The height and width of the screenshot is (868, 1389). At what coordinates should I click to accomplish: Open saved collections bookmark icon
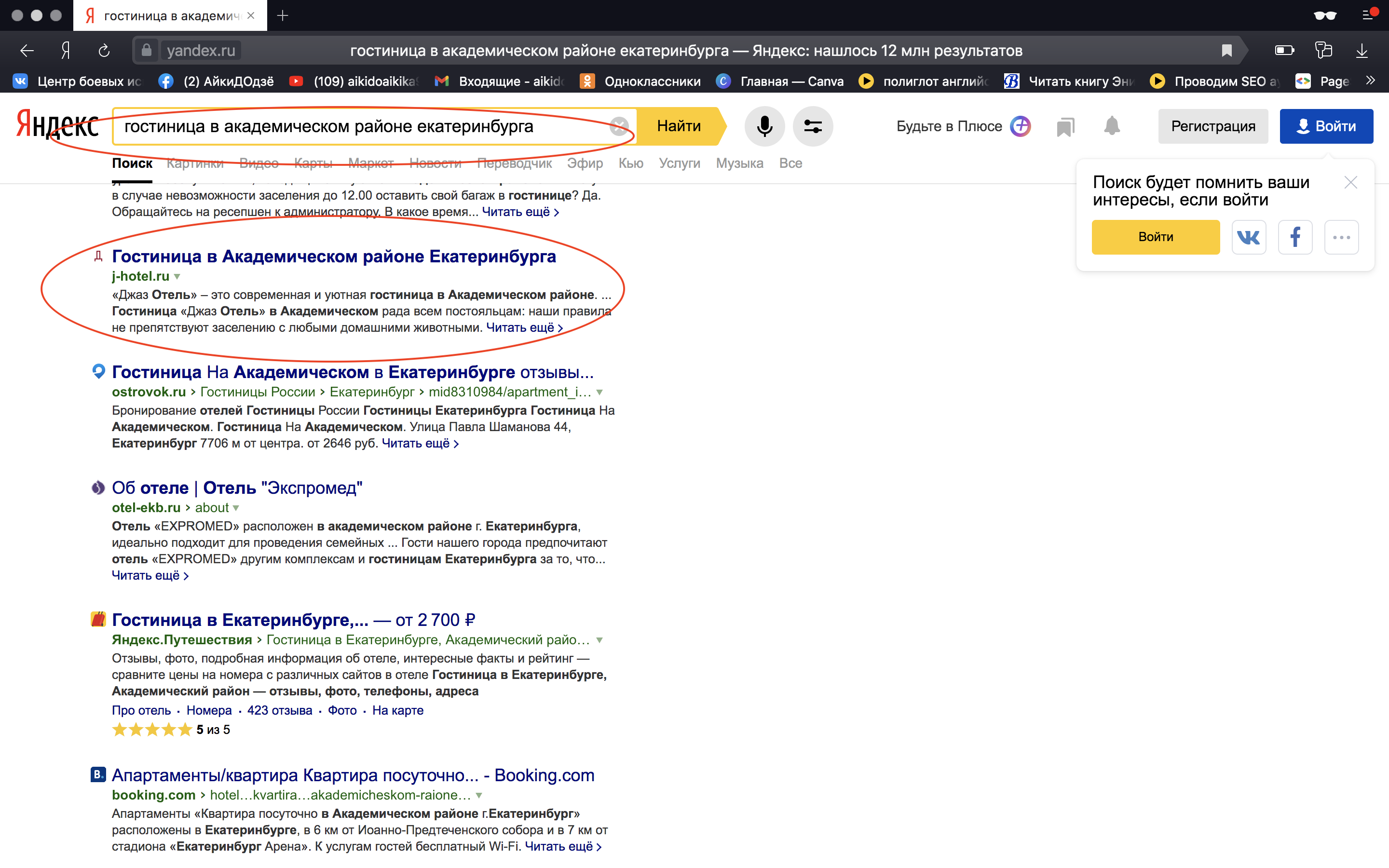[x=1065, y=126]
